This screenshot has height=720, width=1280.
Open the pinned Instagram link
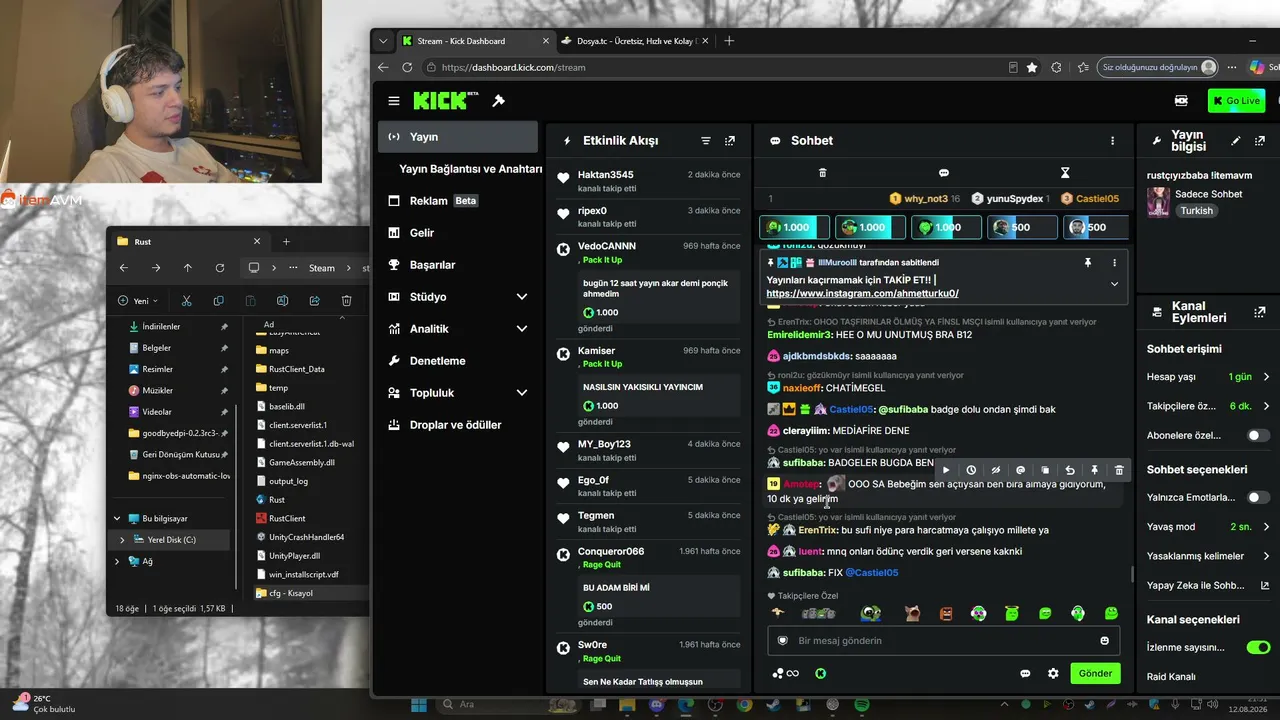click(x=862, y=294)
